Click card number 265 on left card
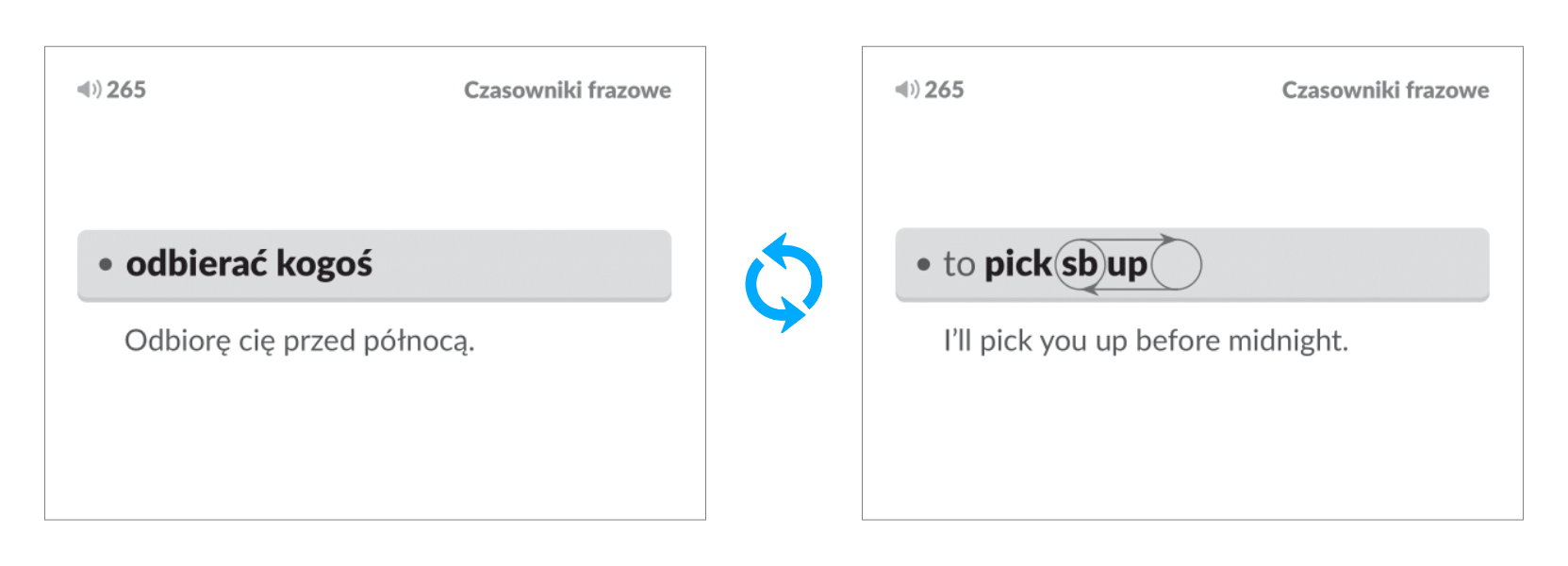 [126, 90]
